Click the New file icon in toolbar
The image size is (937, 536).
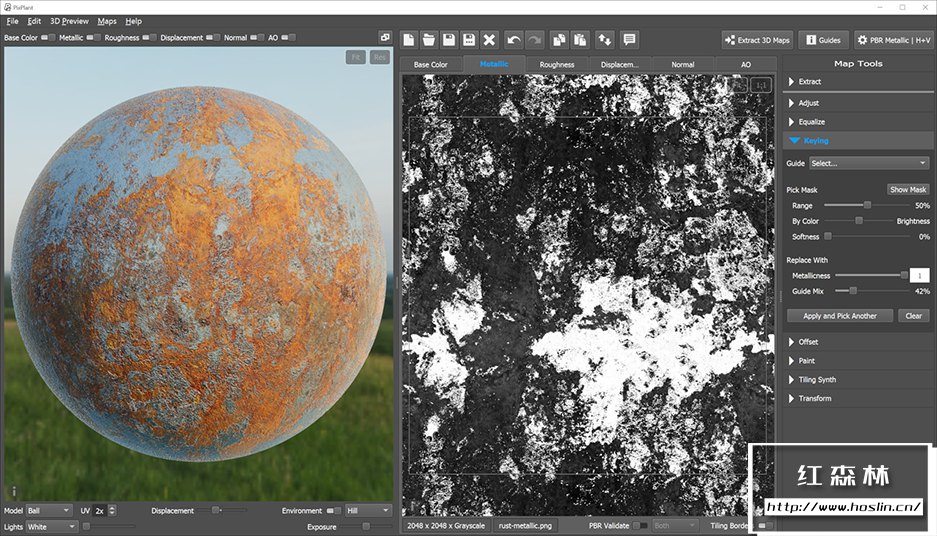[x=409, y=40]
